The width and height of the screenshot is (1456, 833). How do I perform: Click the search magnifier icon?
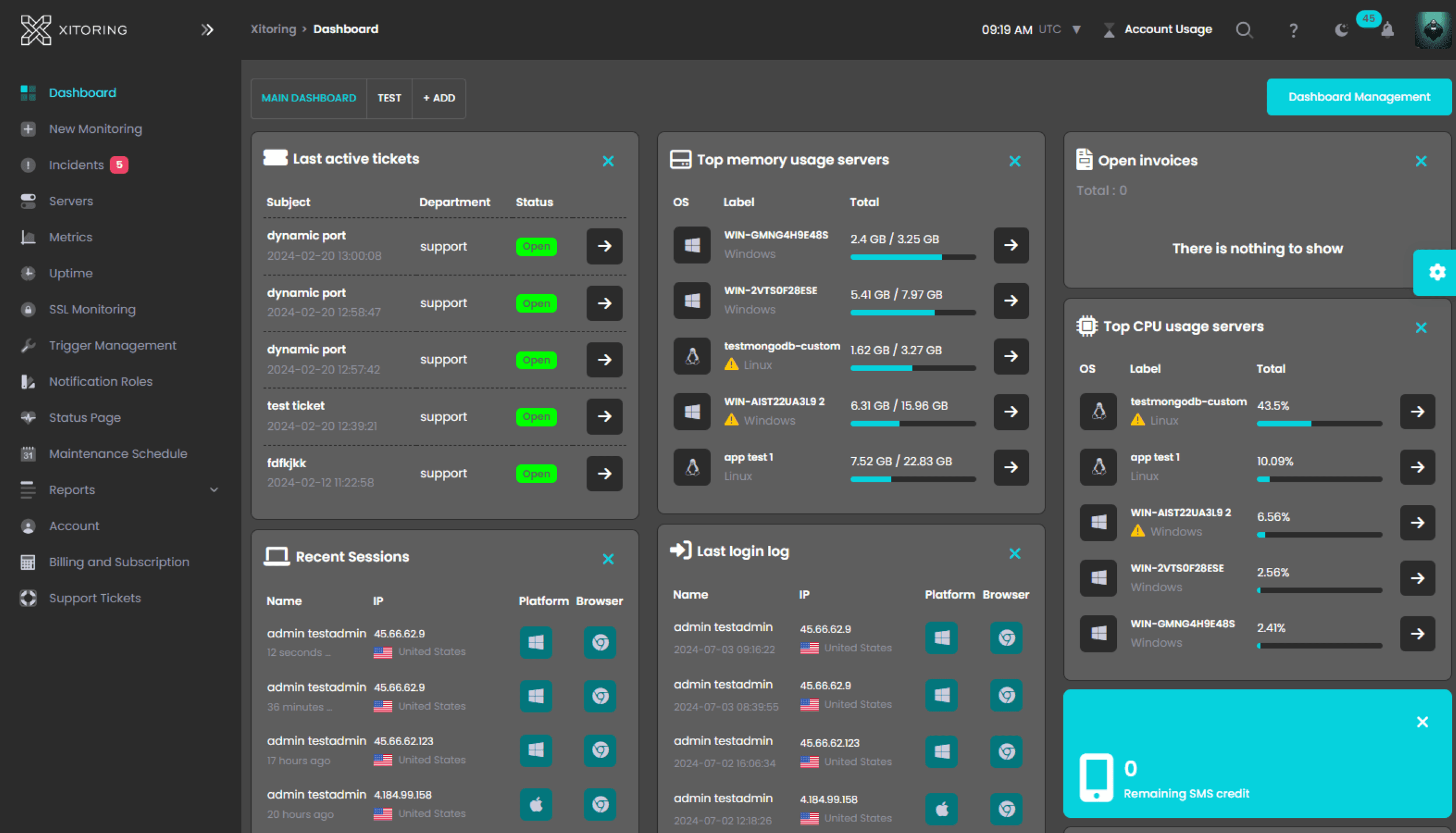[1244, 30]
